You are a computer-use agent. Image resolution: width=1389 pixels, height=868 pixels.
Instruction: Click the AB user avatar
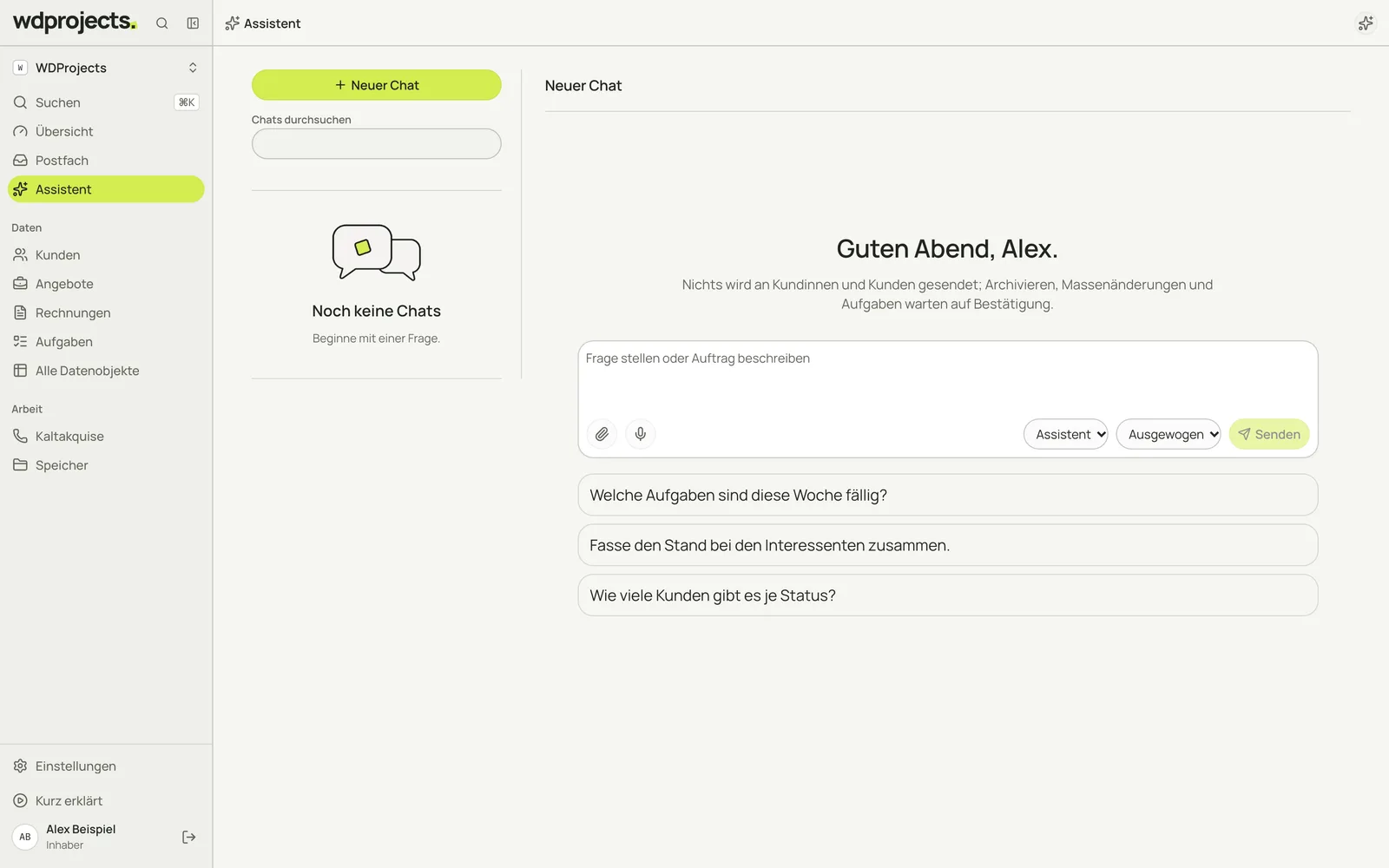[25, 837]
